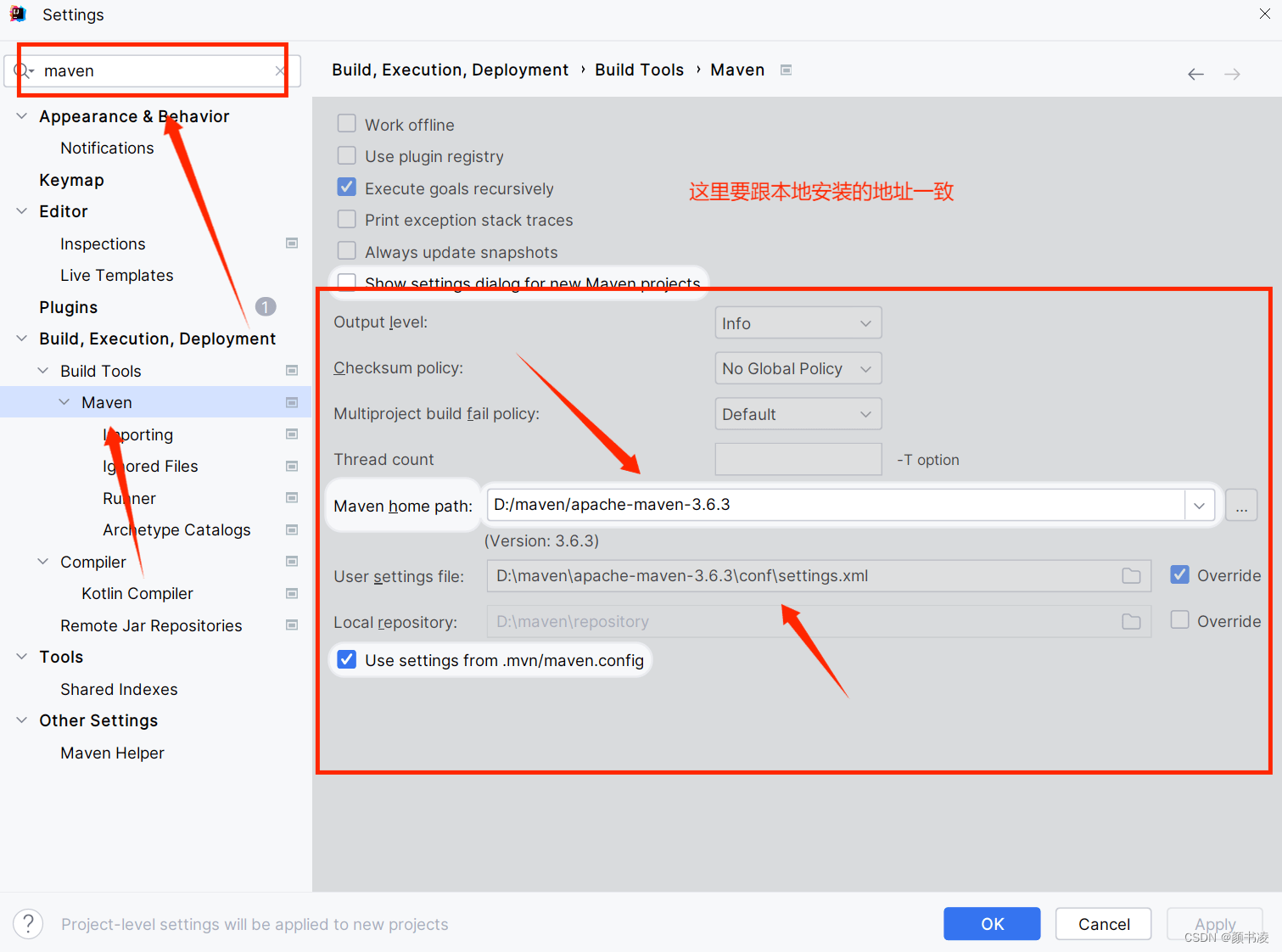Image resolution: width=1282 pixels, height=952 pixels.
Task: Enable Use plugin registry checkbox
Action: click(x=346, y=156)
